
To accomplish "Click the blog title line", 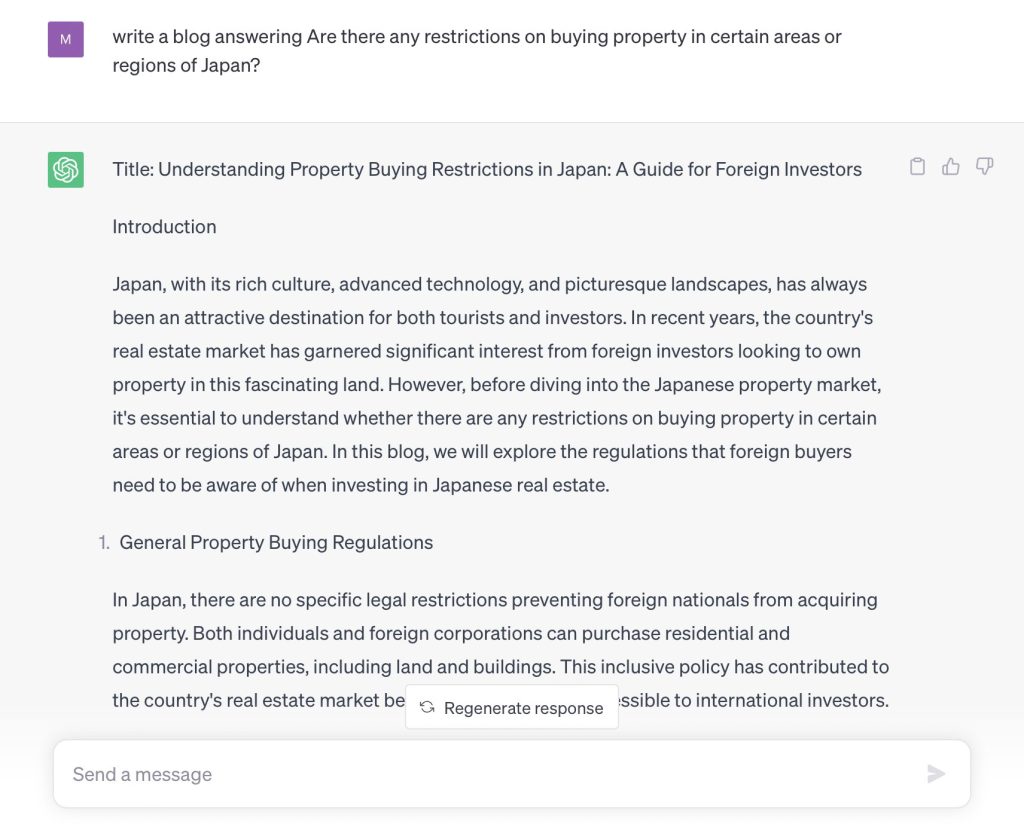I will pos(487,169).
